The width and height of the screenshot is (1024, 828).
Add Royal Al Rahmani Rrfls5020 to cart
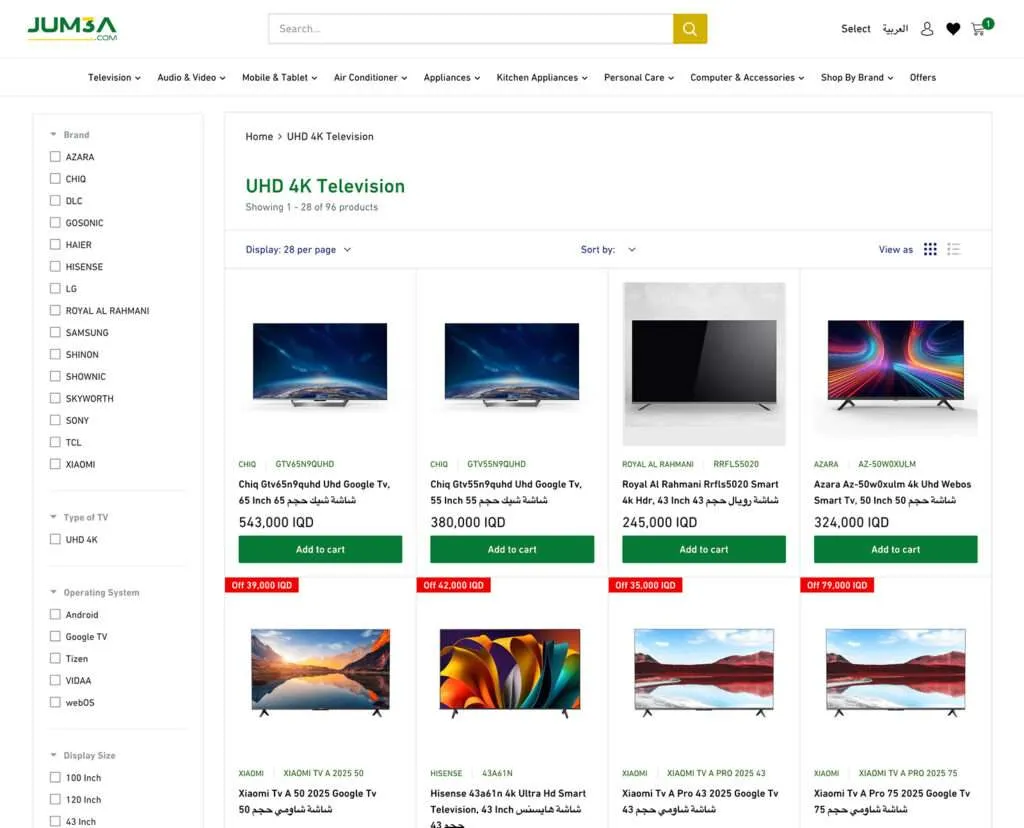coord(703,549)
